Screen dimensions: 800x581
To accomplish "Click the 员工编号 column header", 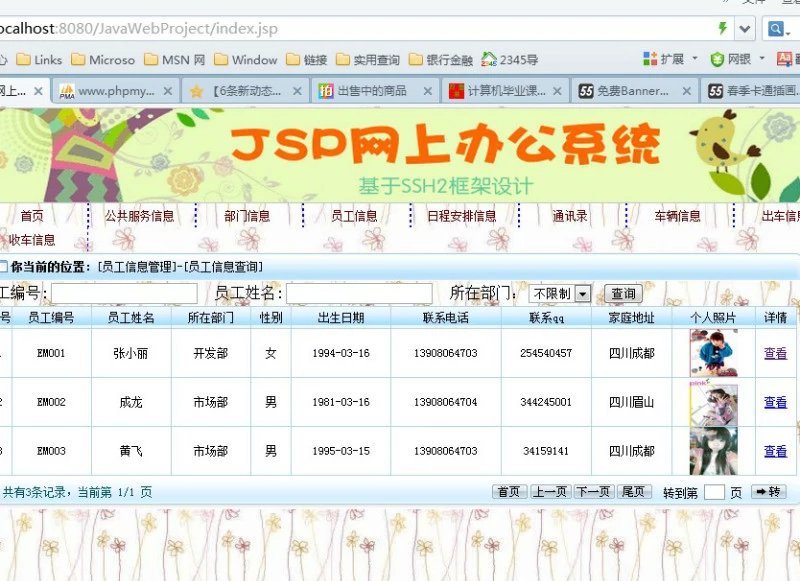I will (x=51, y=317).
